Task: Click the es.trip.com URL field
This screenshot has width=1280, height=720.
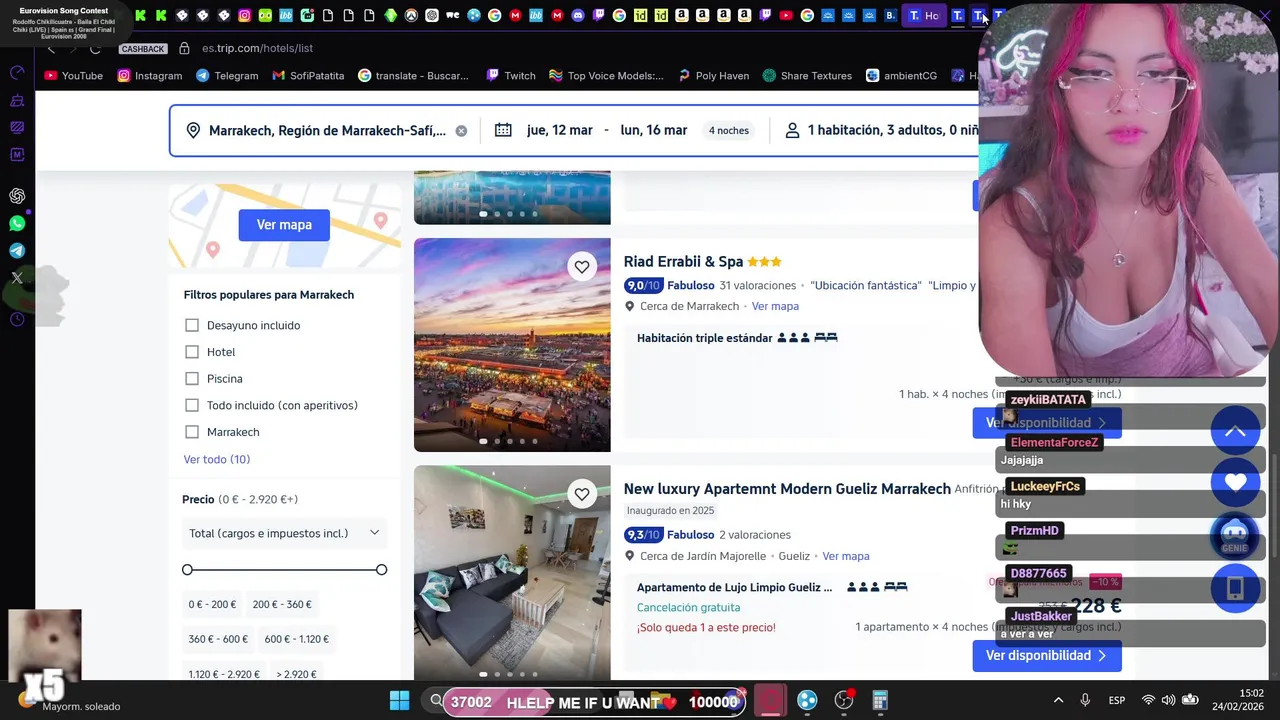Action: (x=258, y=48)
